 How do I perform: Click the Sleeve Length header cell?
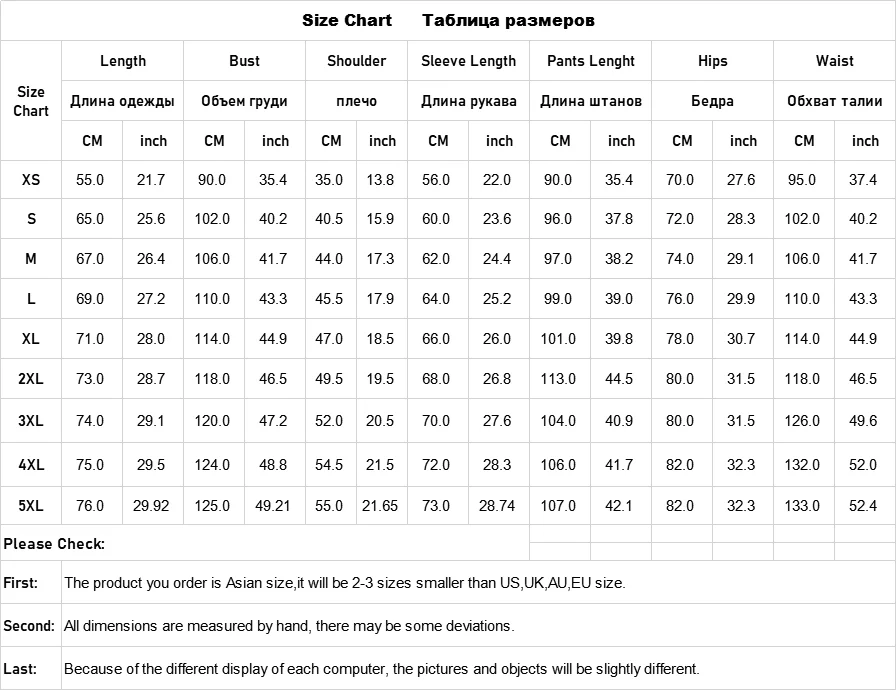[468, 61]
